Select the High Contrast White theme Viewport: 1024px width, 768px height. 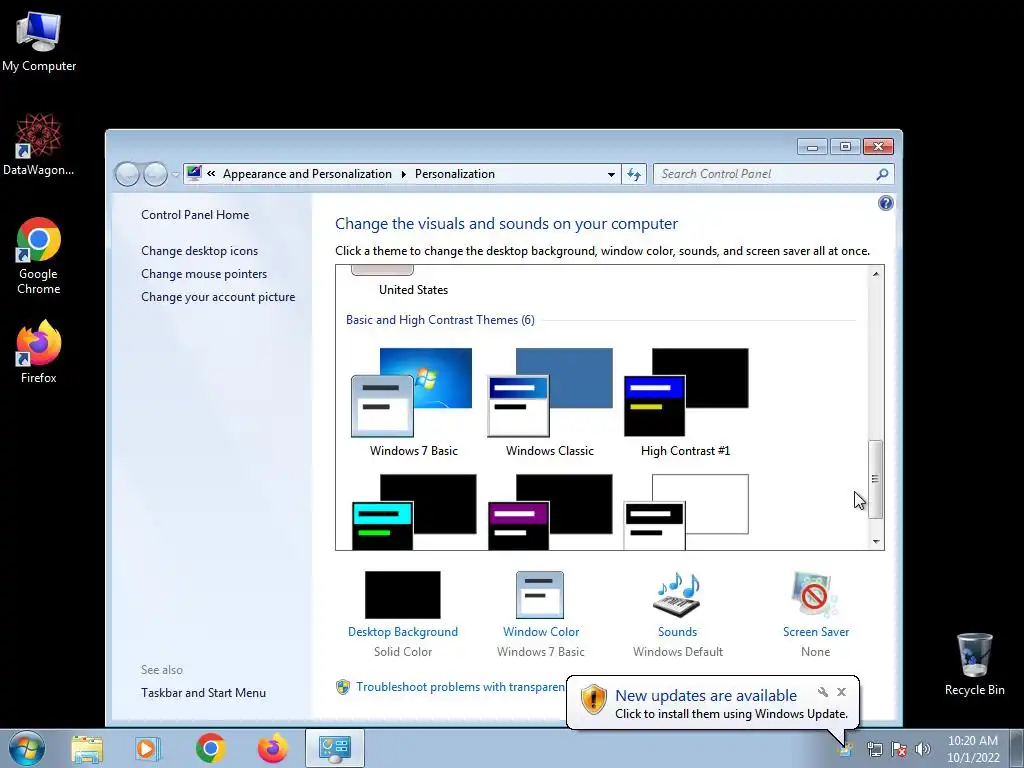(686, 512)
